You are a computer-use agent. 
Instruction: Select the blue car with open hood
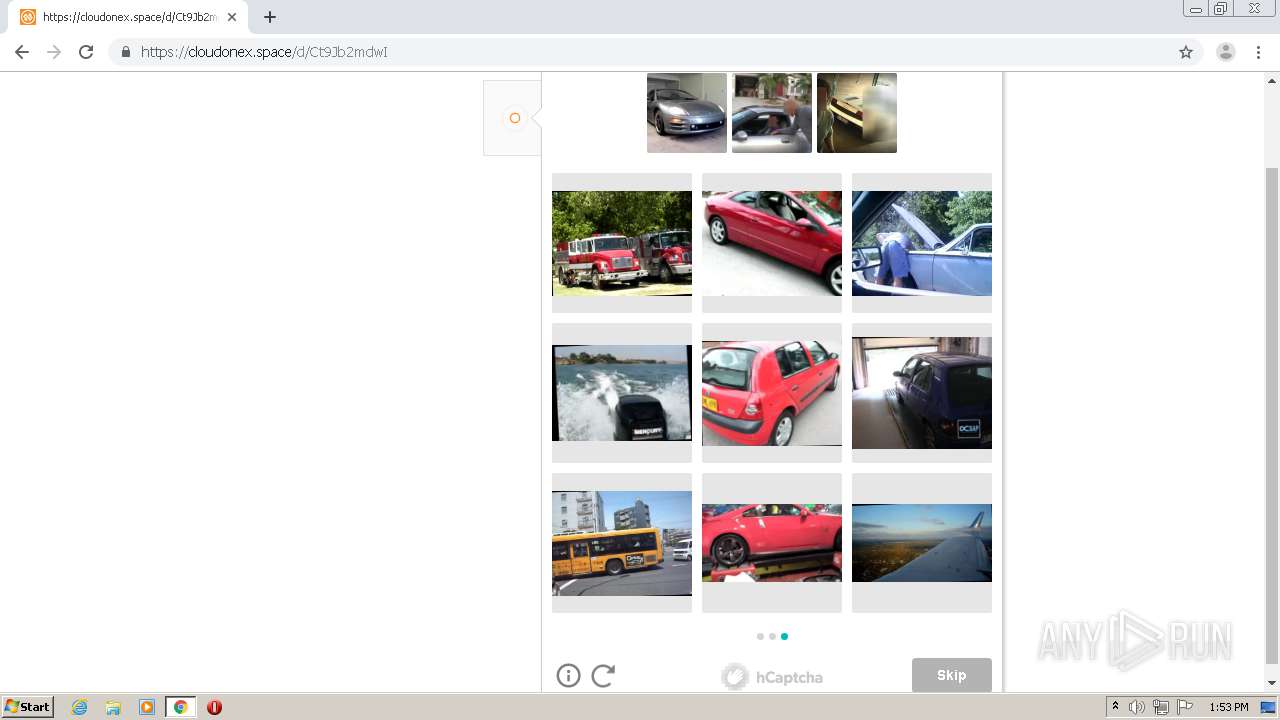coord(922,243)
